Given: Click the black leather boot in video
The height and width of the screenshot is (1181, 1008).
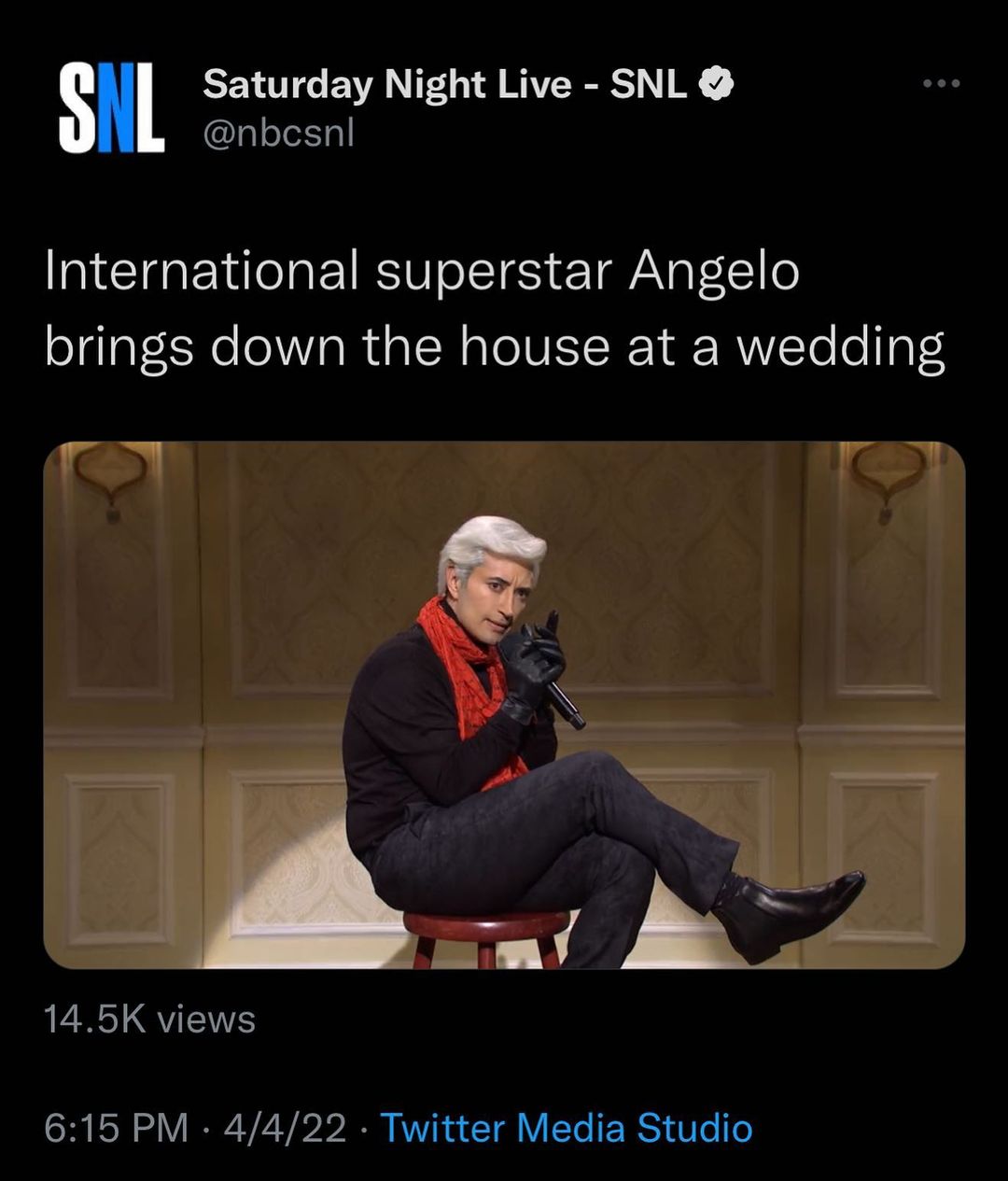Looking at the screenshot, I should pos(789,915).
